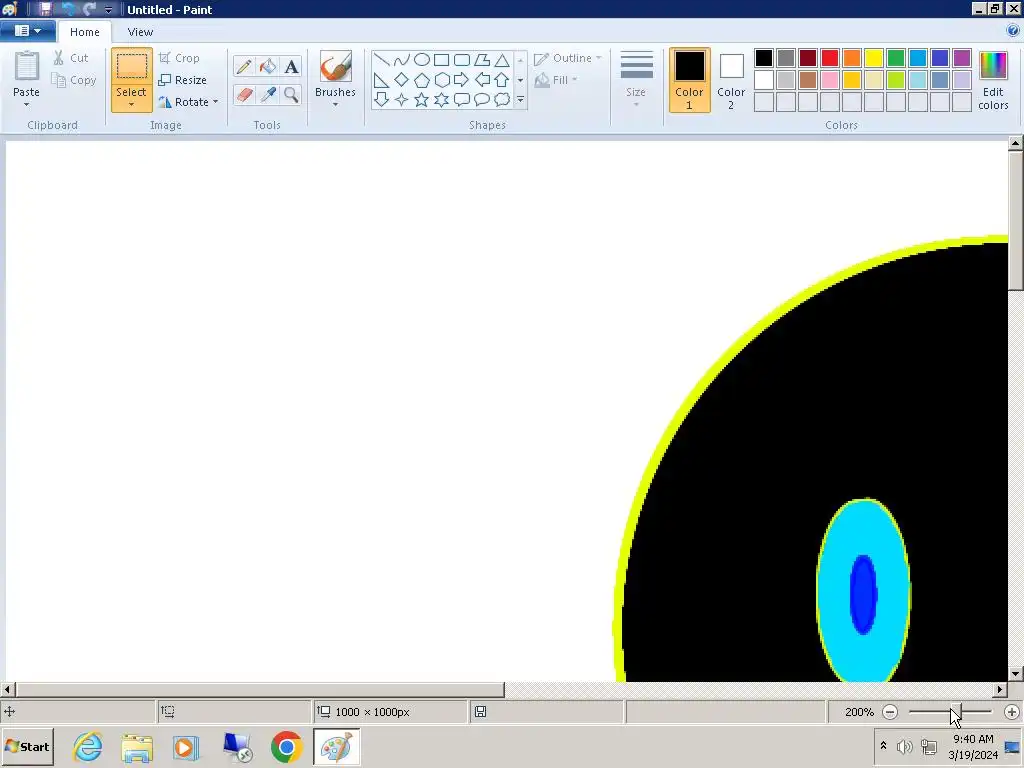The image size is (1024, 768).
Task: Select the Fill with color bucket tool
Action: tap(267, 67)
